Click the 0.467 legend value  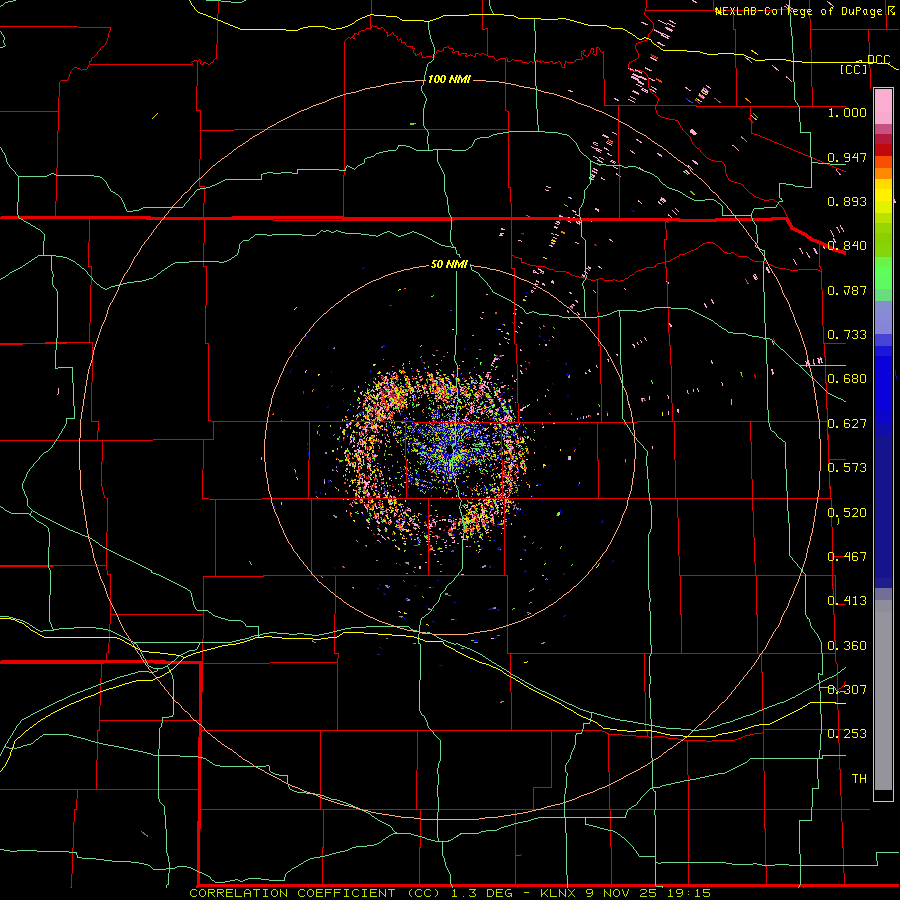[x=847, y=557]
